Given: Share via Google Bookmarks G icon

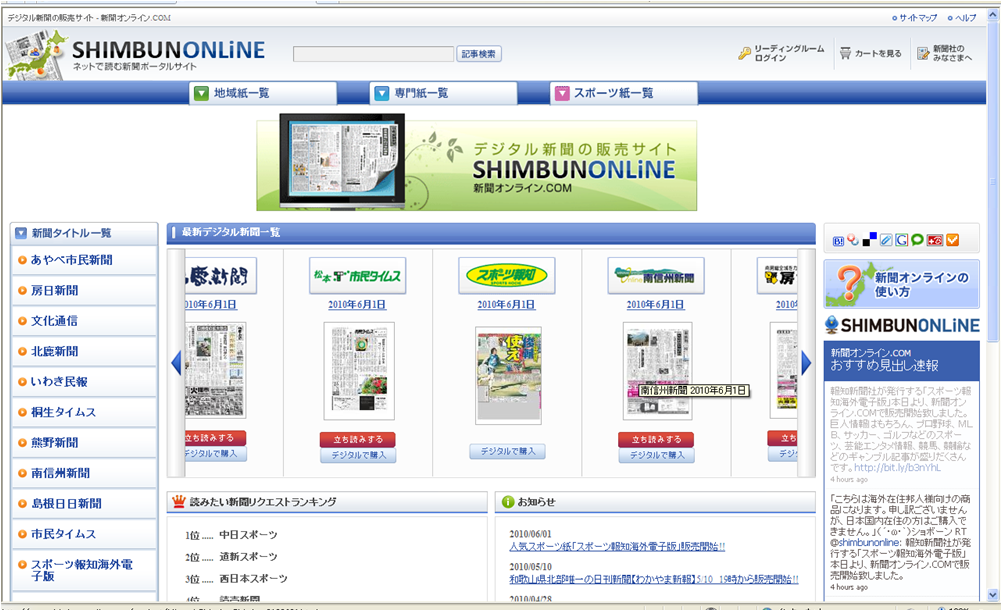Looking at the screenshot, I should (x=902, y=240).
